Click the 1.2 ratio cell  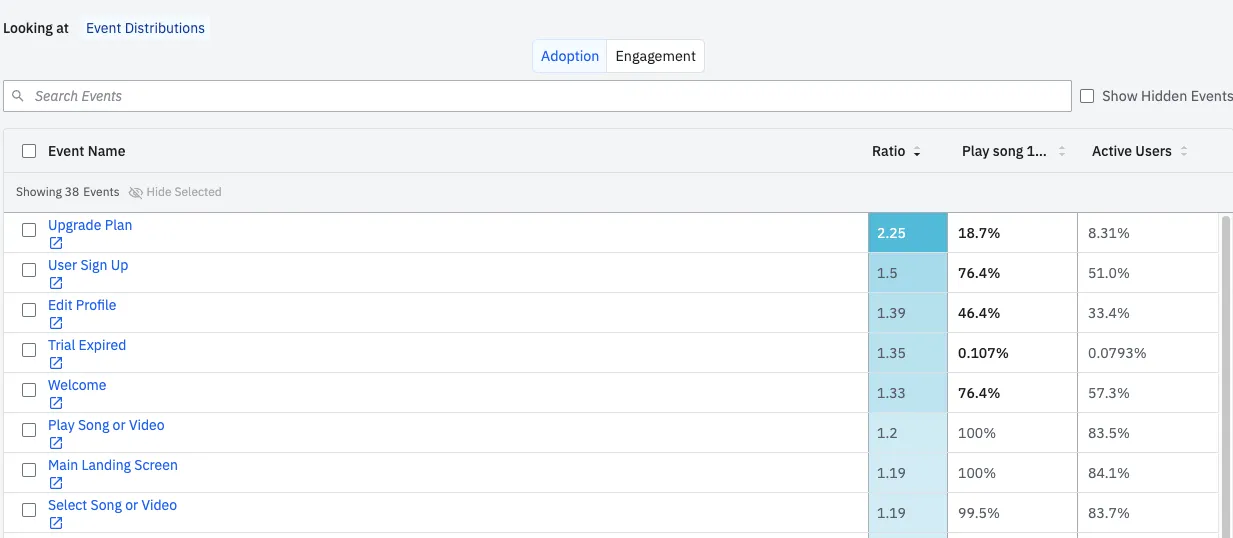coord(908,433)
